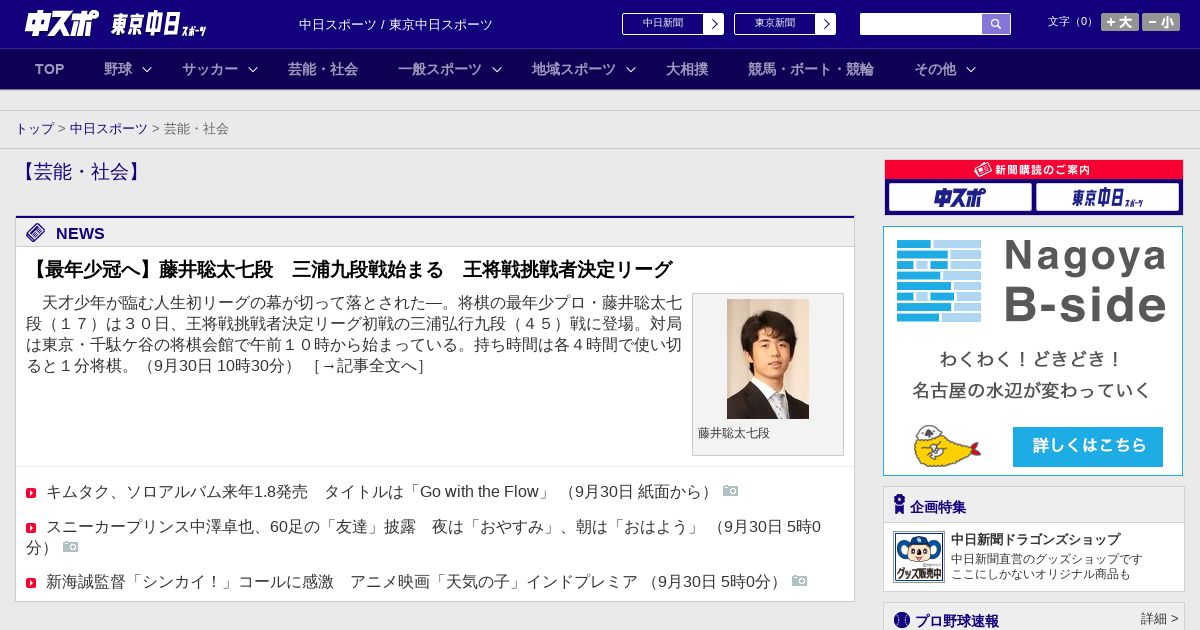The image size is (1200, 630).
Task: Click the 藤井聡太七段 photo thumbnail
Action: 768,359
